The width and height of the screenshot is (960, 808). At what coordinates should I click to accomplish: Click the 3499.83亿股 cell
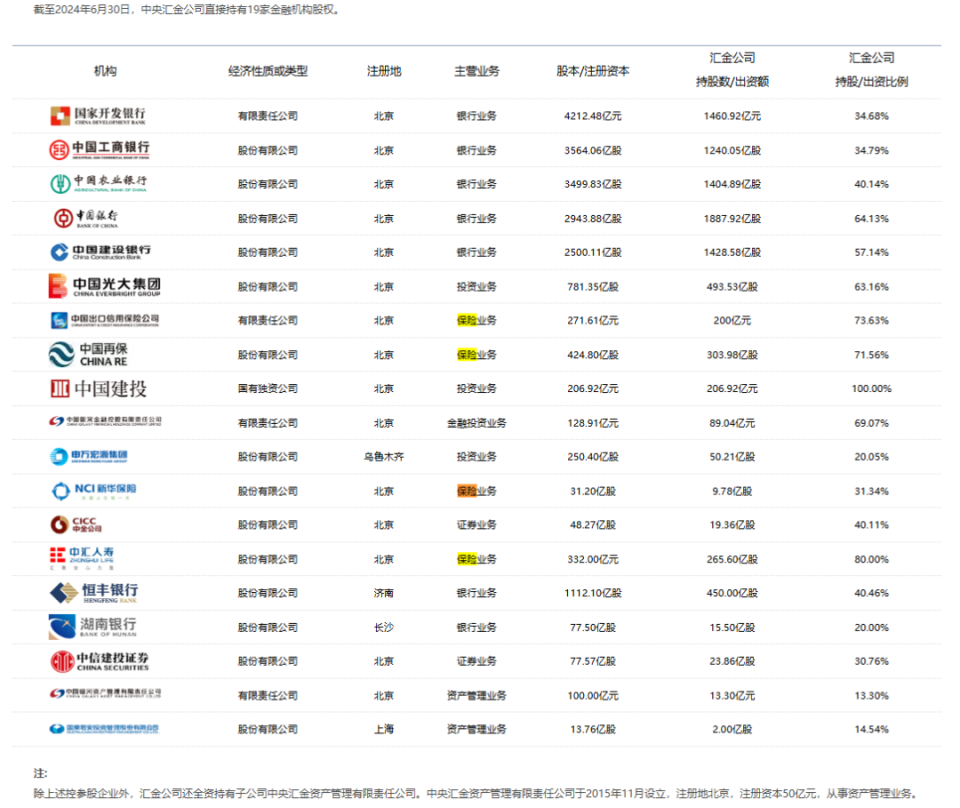click(593, 184)
